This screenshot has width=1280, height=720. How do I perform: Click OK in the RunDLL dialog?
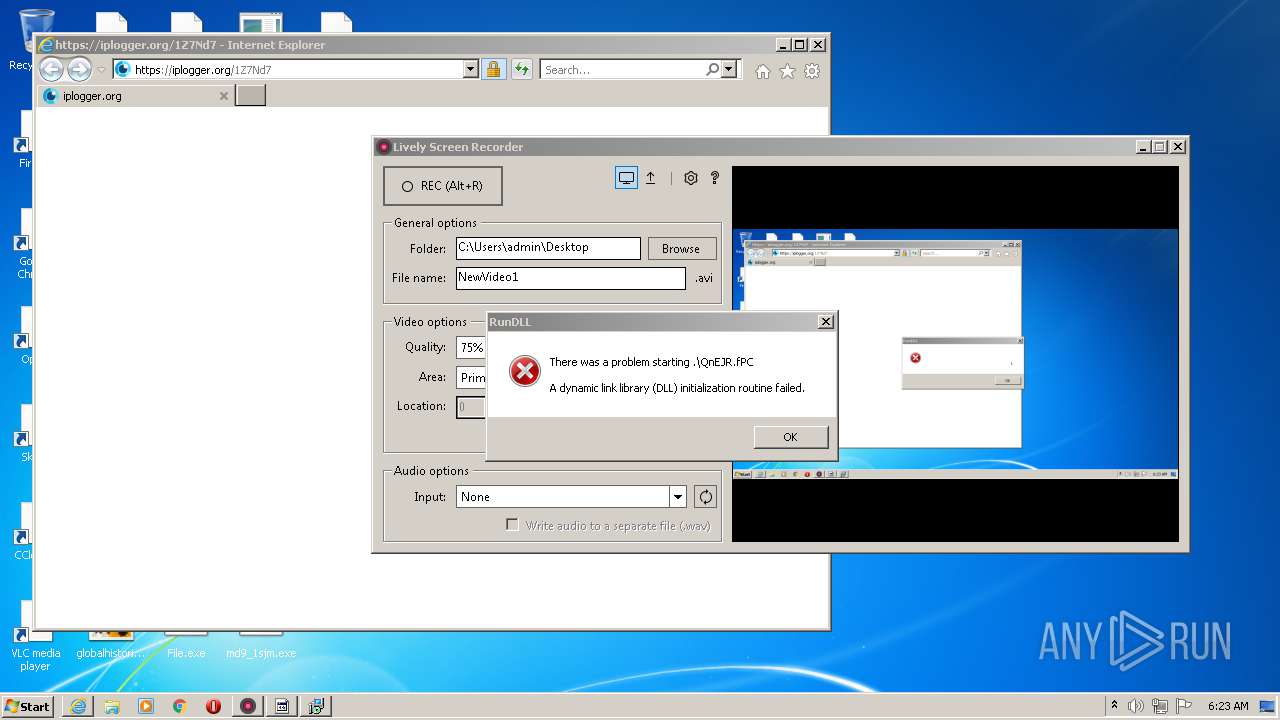point(790,437)
